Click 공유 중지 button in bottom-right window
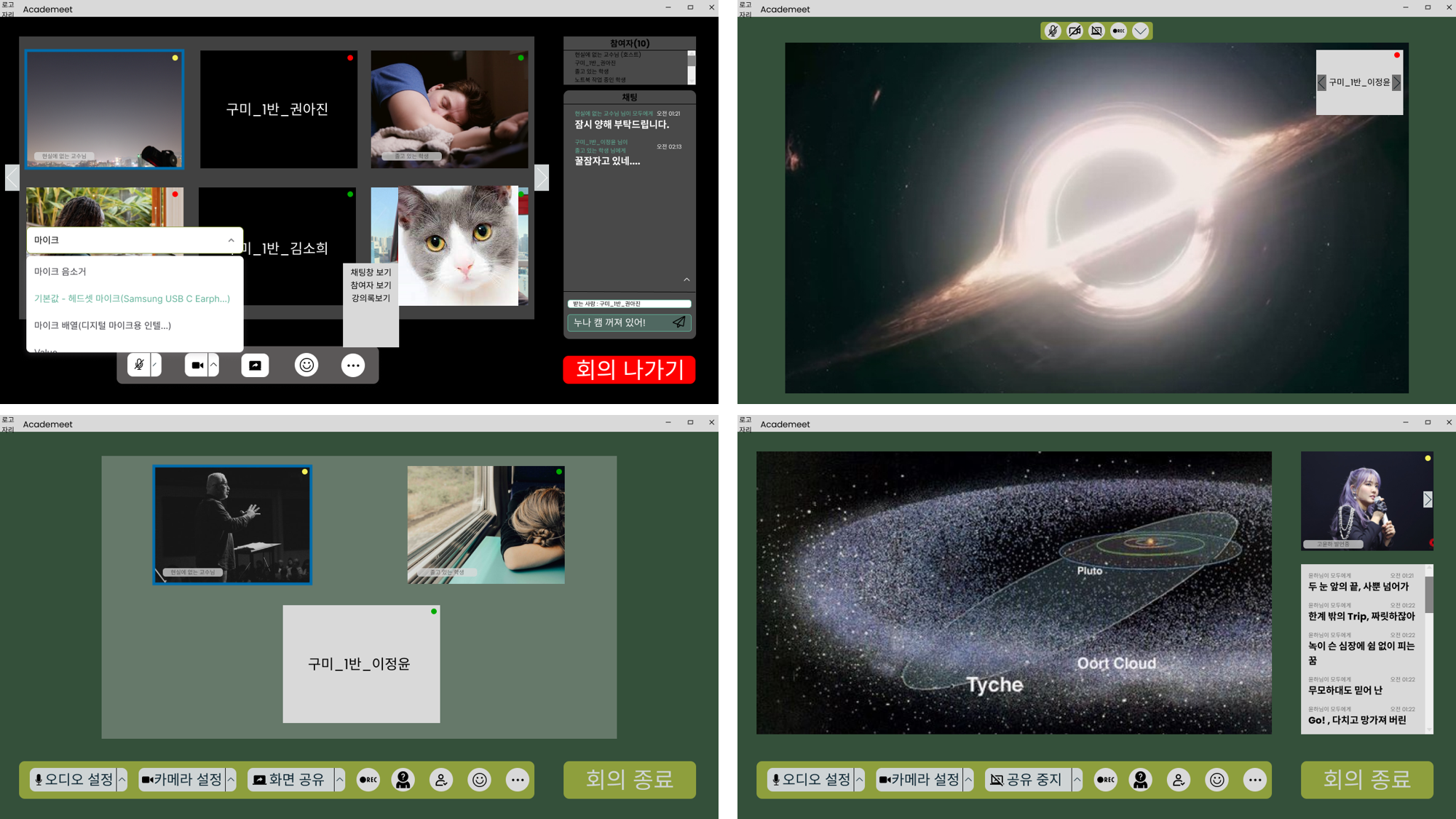The width and height of the screenshot is (1456, 819). click(x=1026, y=780)
